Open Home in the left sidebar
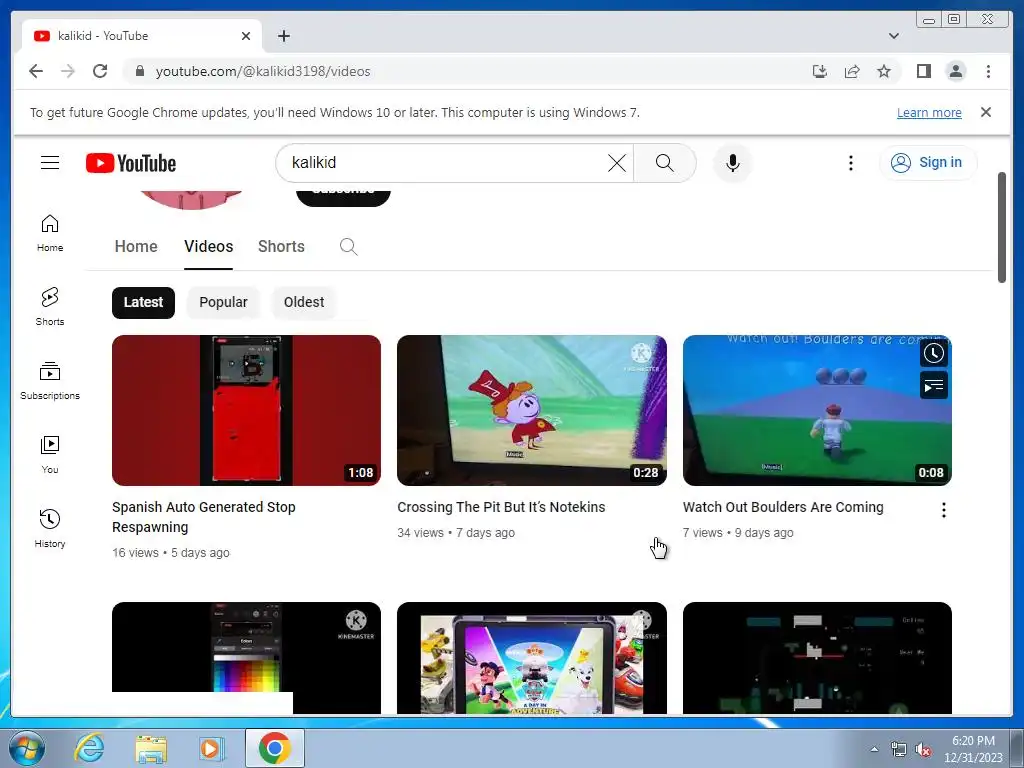 click(50, 233)
